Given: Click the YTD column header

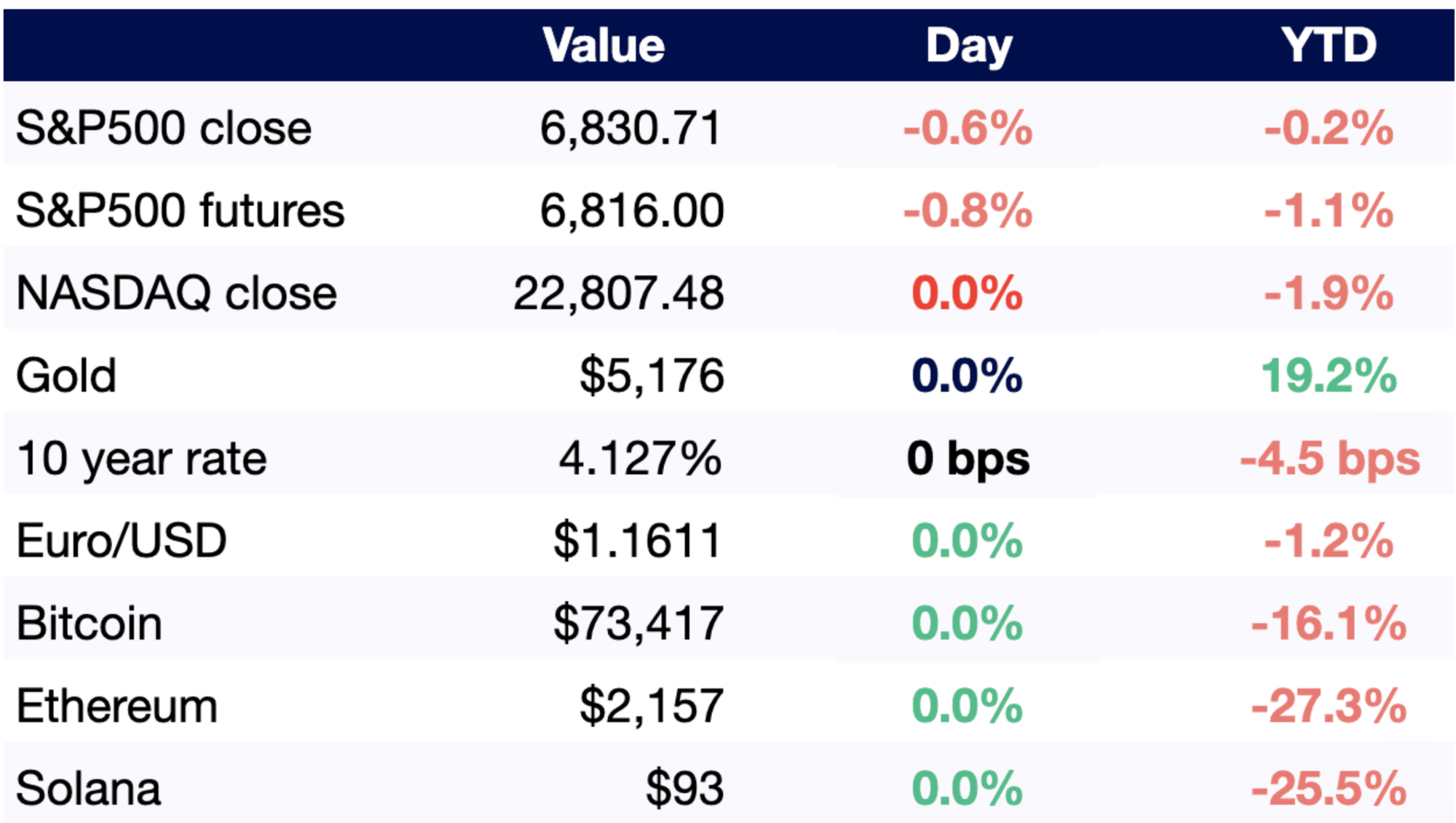Looking at the screenshot, I should [1329, 45].
